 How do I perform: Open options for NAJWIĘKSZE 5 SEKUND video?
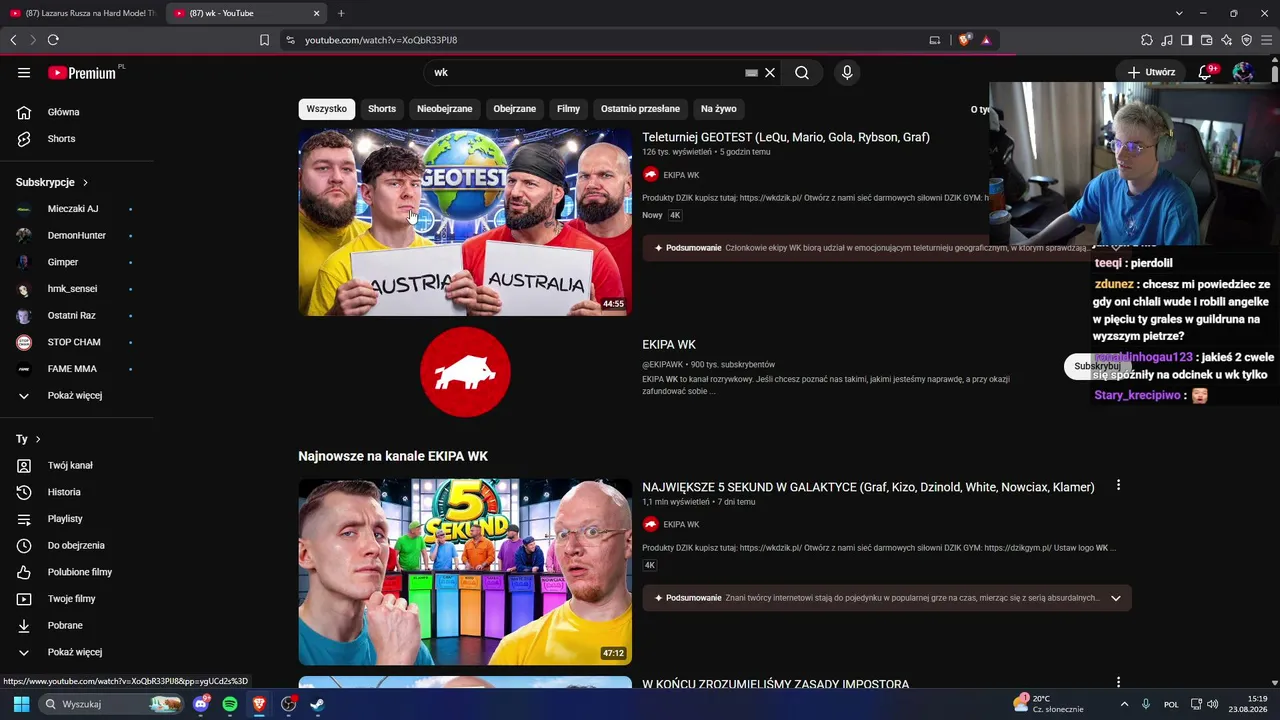[x=1118, y=485]
